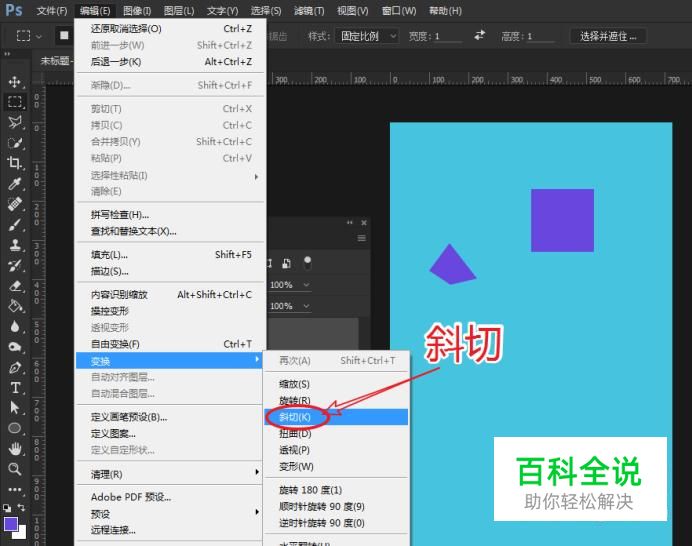Open the 图层(L) menu
The image size is (692, 546).
click(x=179, y=11)
